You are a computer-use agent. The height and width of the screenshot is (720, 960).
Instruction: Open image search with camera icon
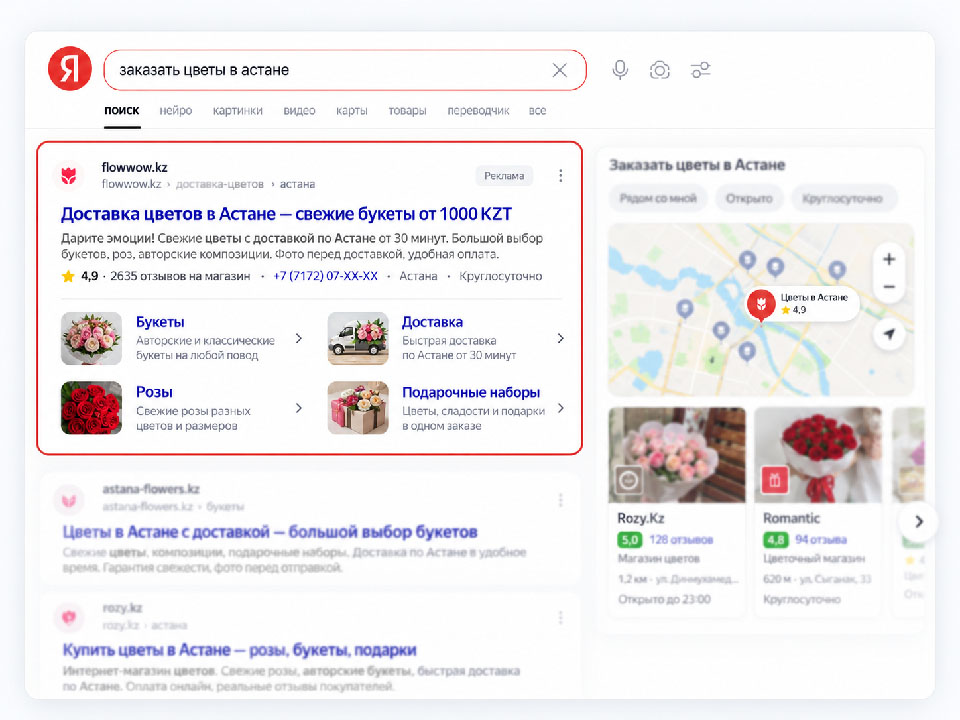(x=659, y=70)
